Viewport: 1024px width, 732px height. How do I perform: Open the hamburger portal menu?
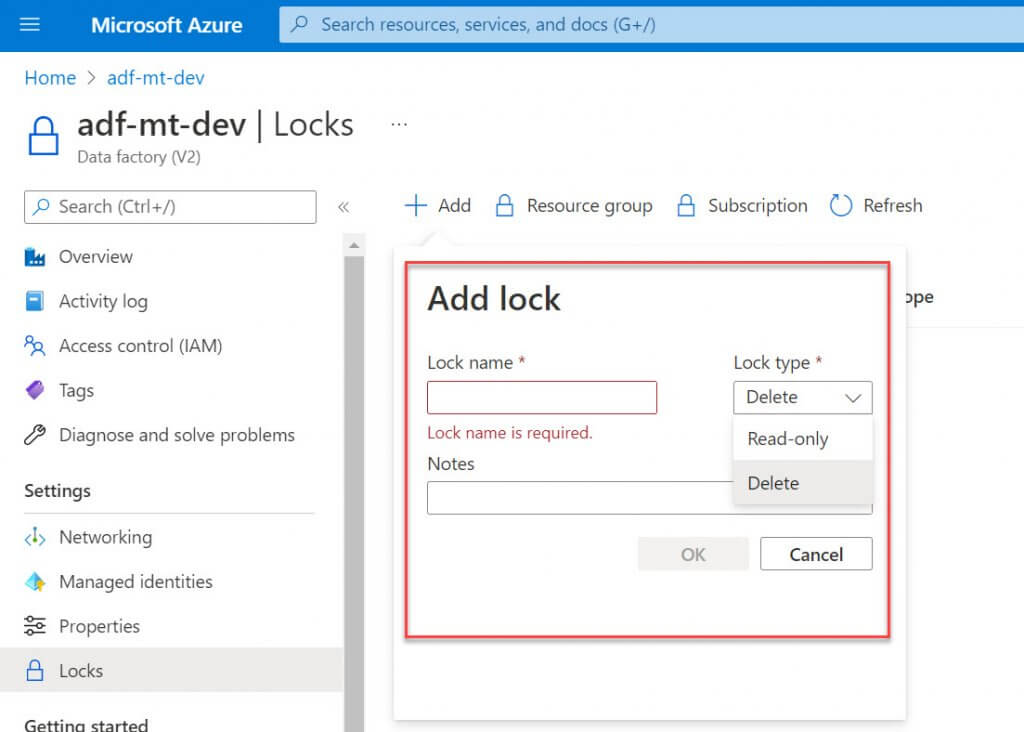(x=30, y=25)
